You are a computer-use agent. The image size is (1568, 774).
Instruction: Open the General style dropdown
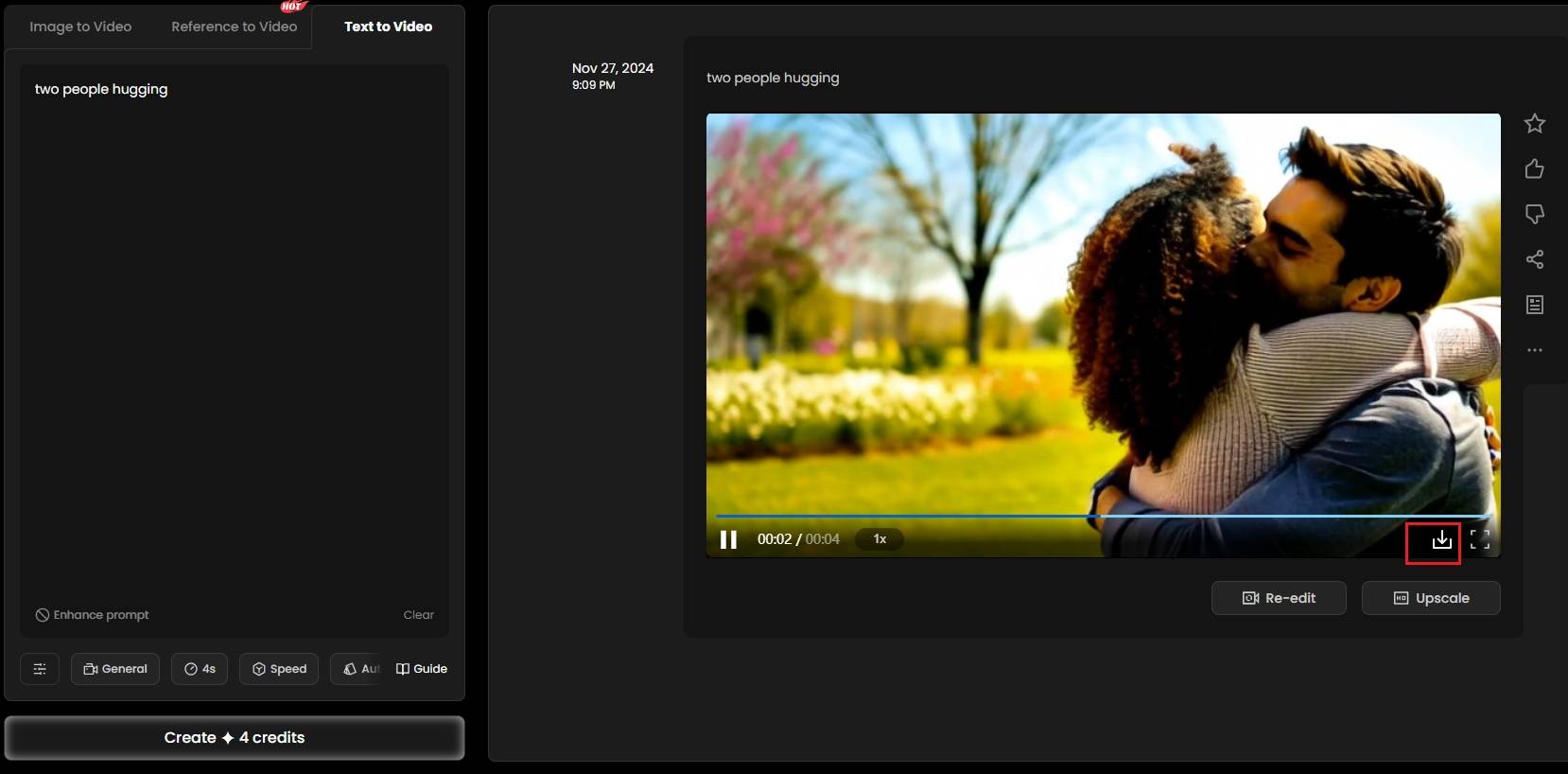coord(115,669)
